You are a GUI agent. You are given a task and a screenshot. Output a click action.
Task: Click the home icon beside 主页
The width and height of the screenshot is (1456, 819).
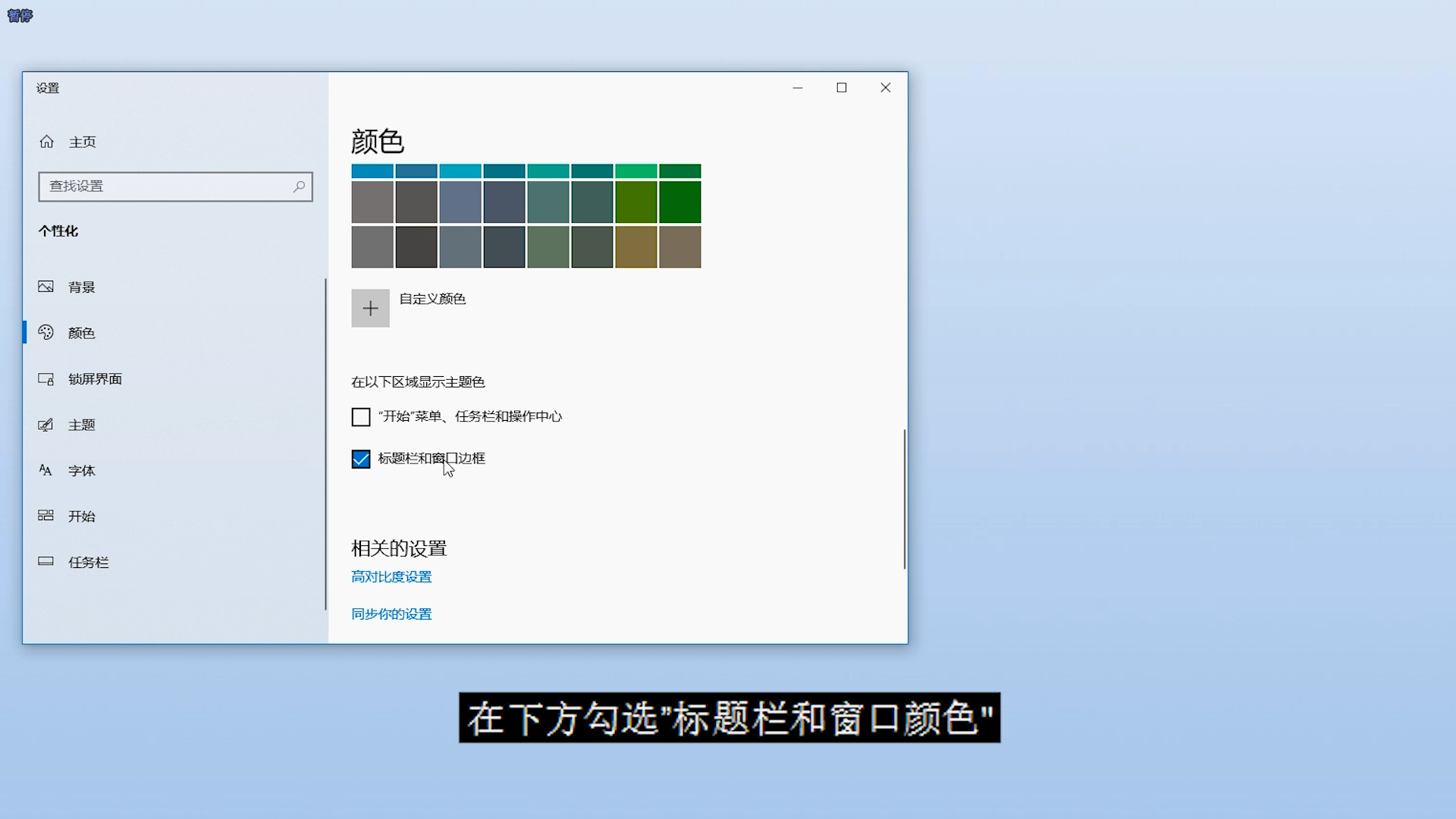[47, 142]
